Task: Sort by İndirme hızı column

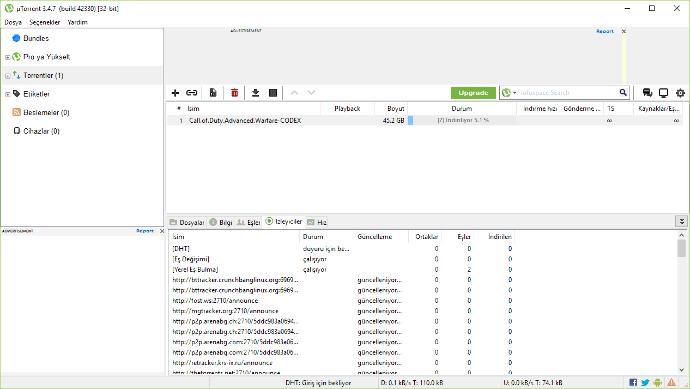Action: (540, 108)
